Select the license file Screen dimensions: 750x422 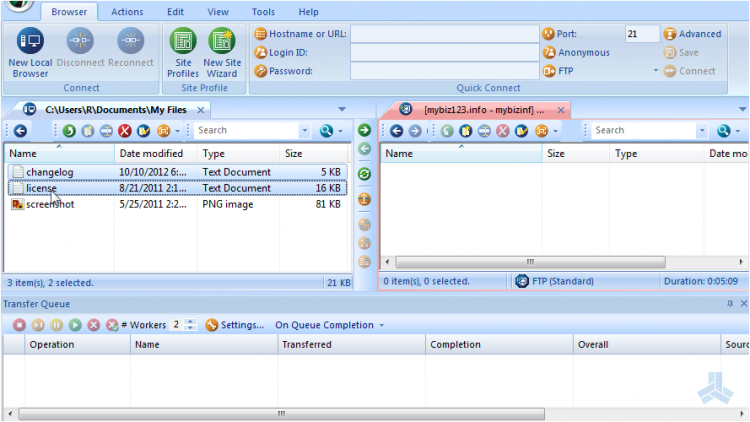coord(177,188)
